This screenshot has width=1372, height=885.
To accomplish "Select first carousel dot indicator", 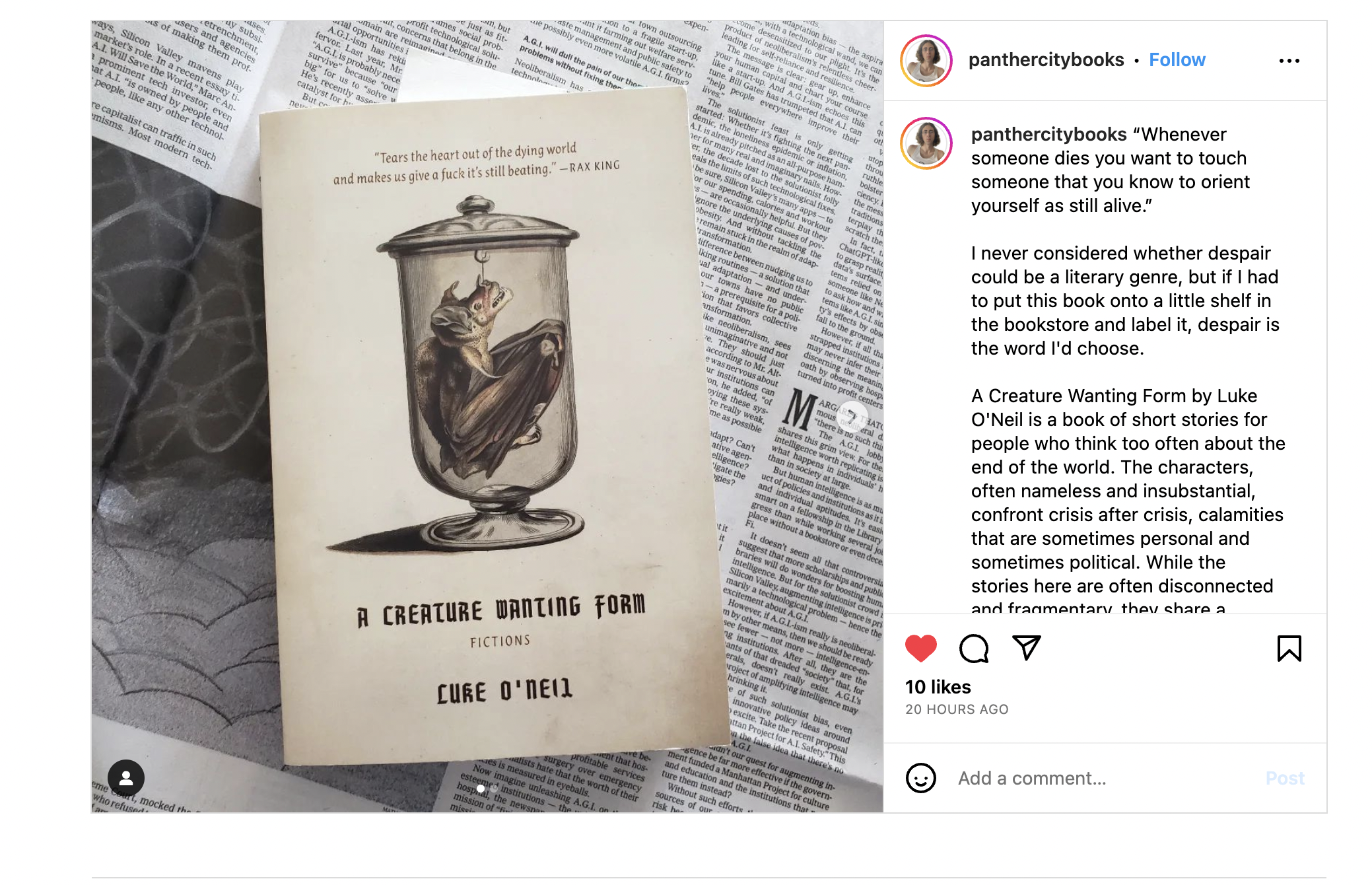I will coord(481,789).
